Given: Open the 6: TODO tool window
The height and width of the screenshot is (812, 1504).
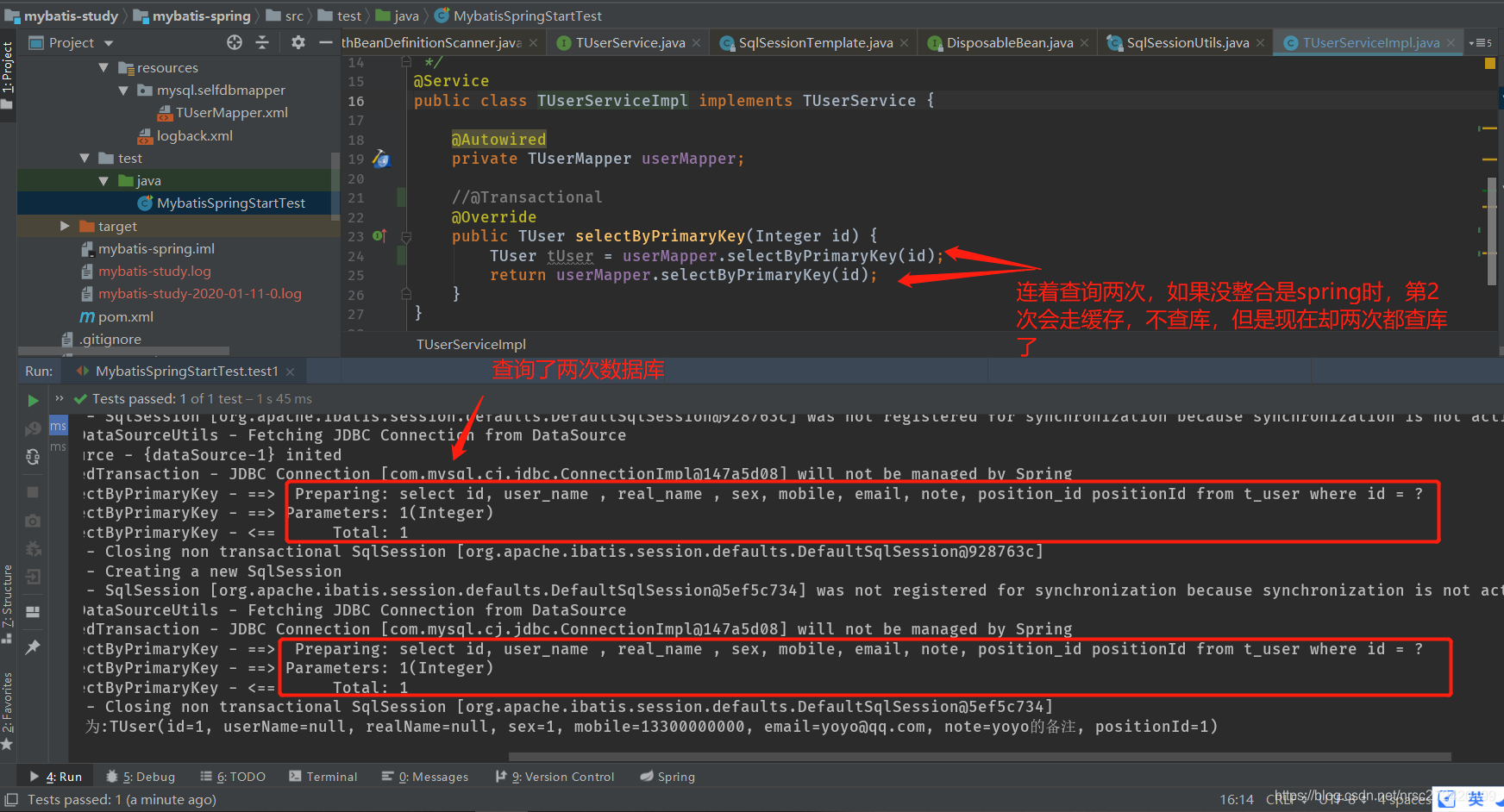Looking at the screenshot, I should (233, 777).
